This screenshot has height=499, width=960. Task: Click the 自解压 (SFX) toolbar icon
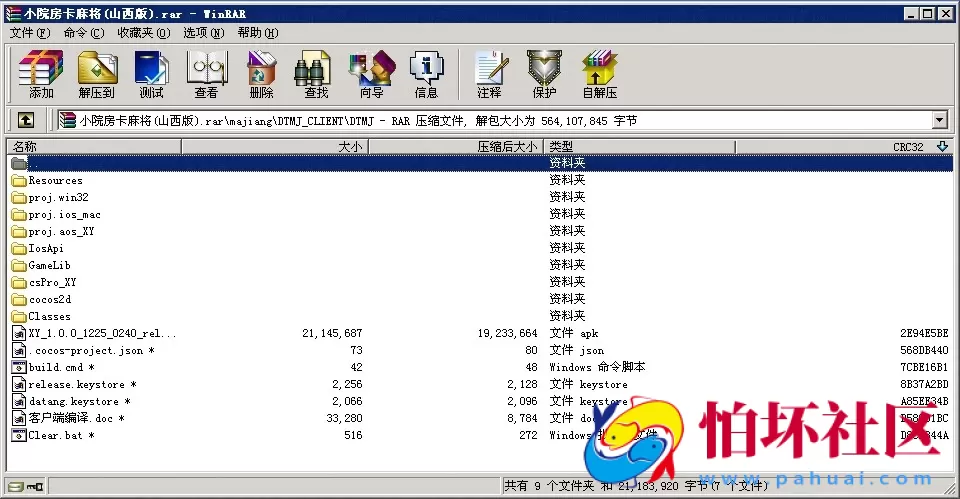[600, 74]
